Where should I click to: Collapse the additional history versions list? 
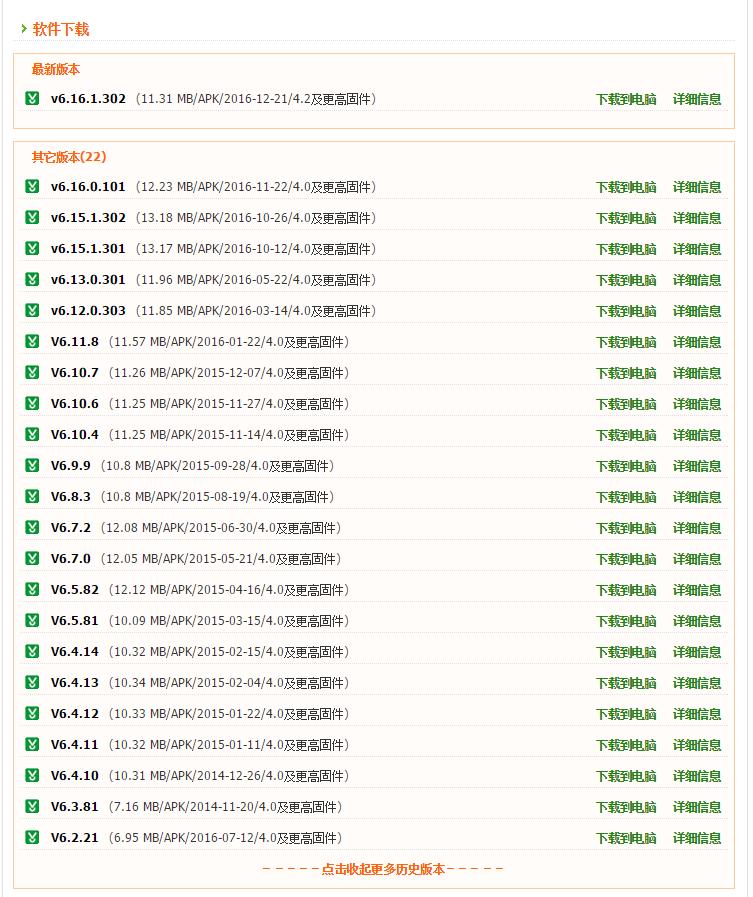[383, 869]
